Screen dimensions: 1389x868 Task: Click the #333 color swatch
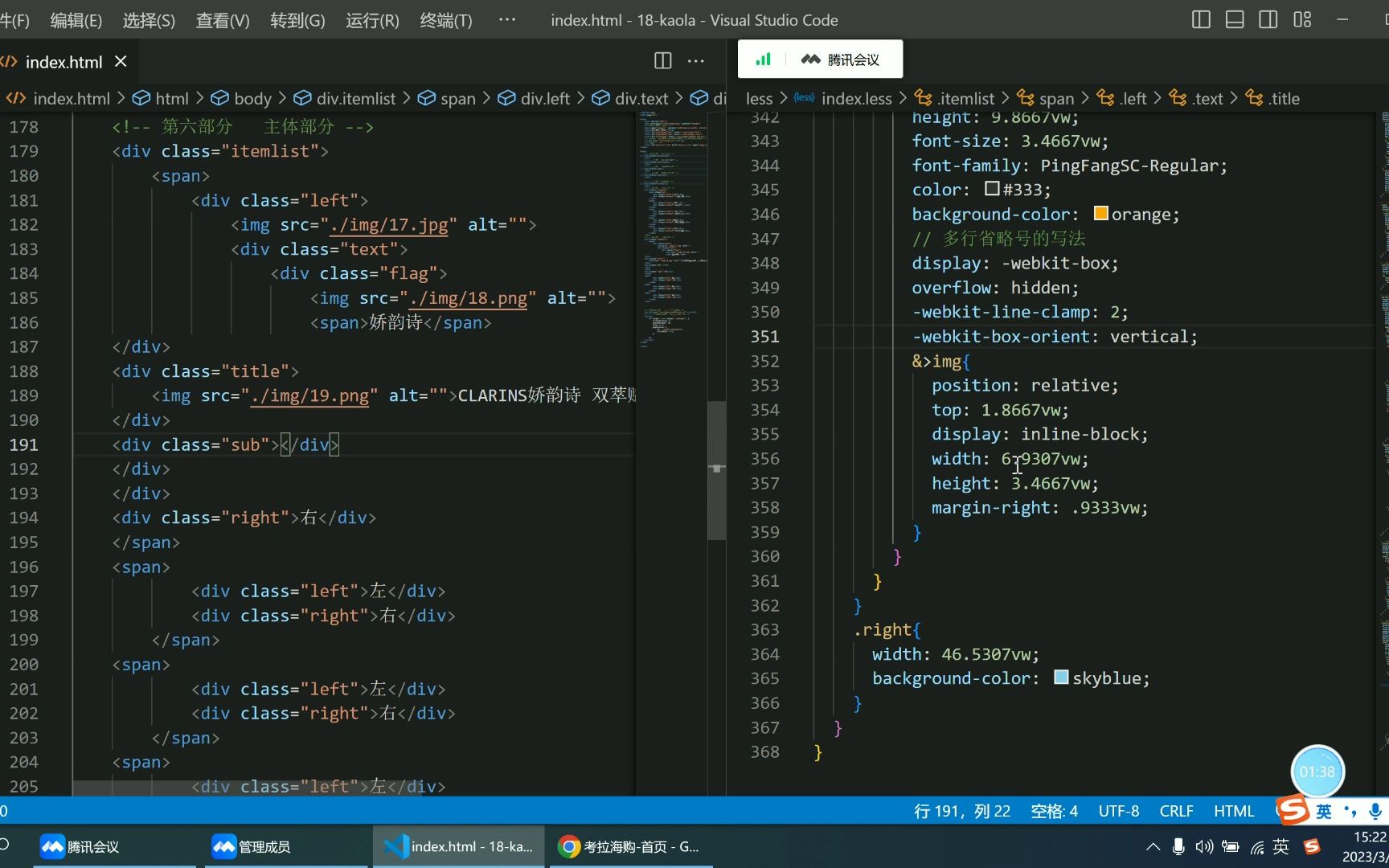pyautogui.click(x=992, y=189)
